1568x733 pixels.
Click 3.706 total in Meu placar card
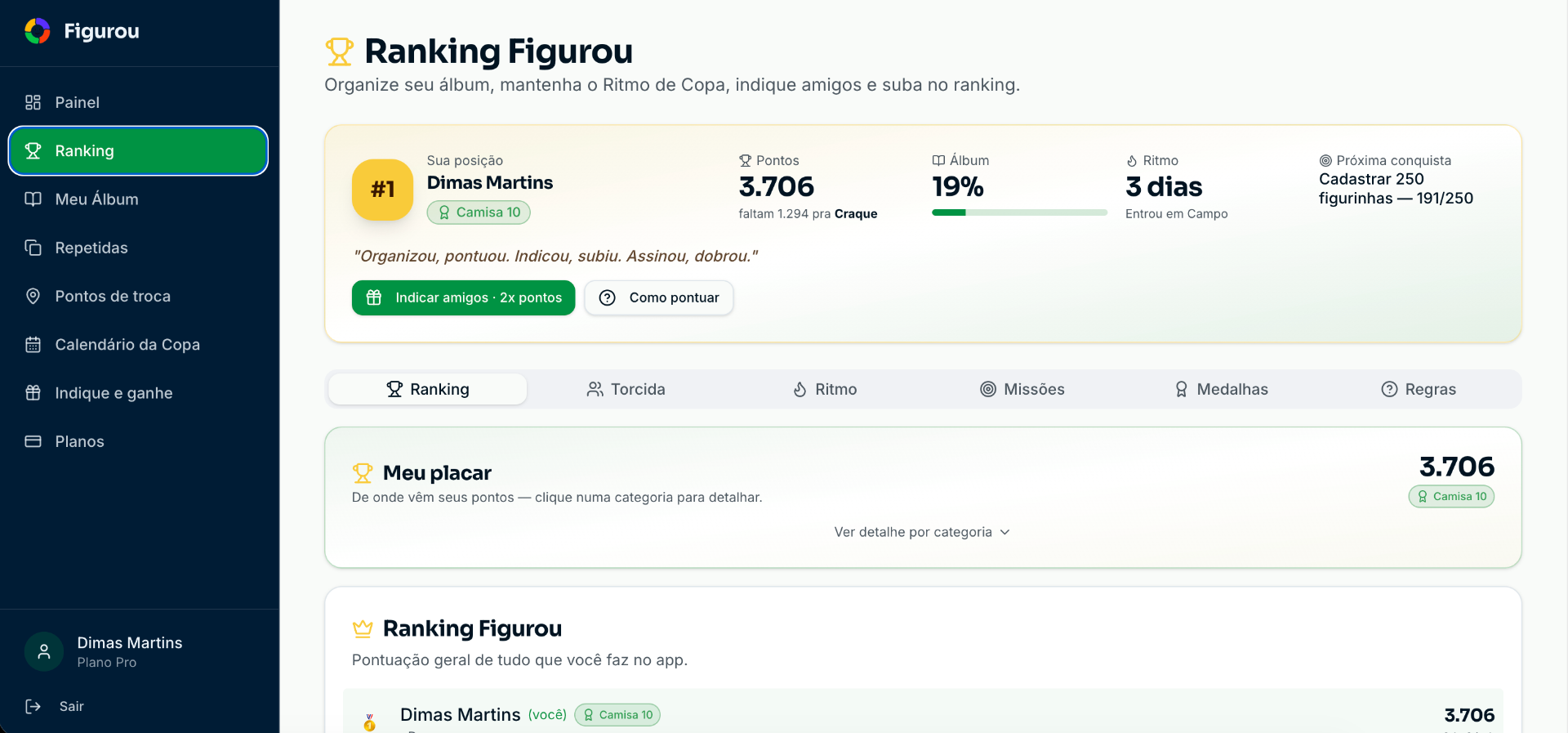(x=1457, y=467)
